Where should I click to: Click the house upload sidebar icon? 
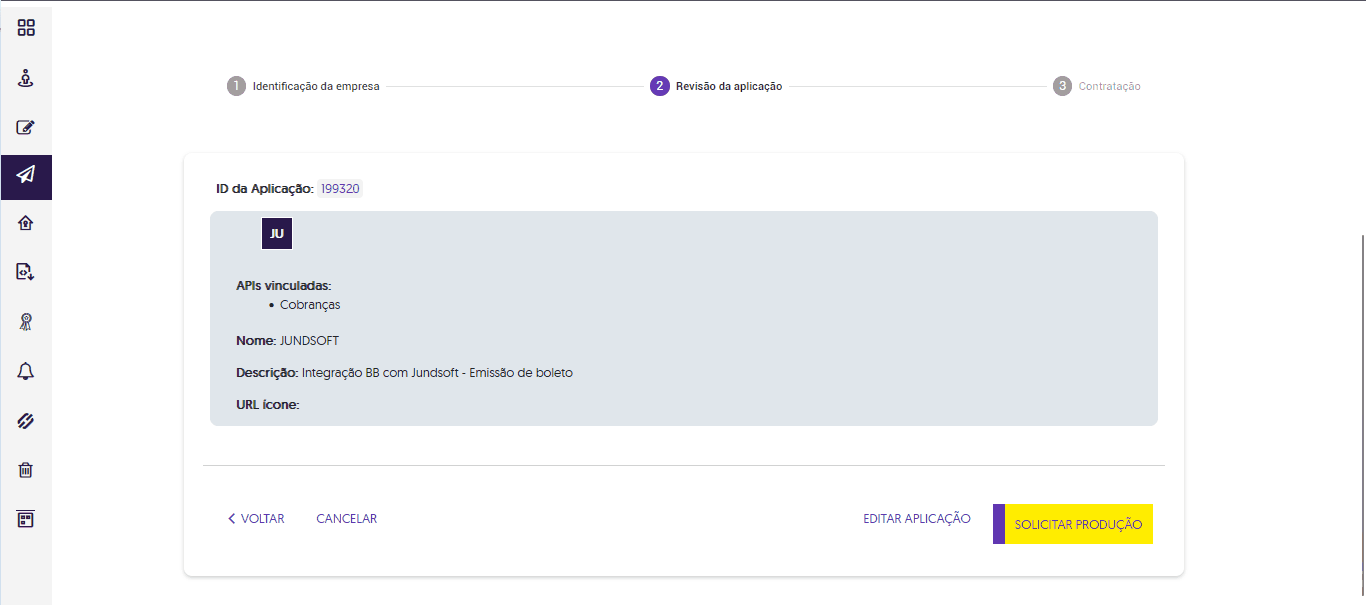[x=26, y=223]
